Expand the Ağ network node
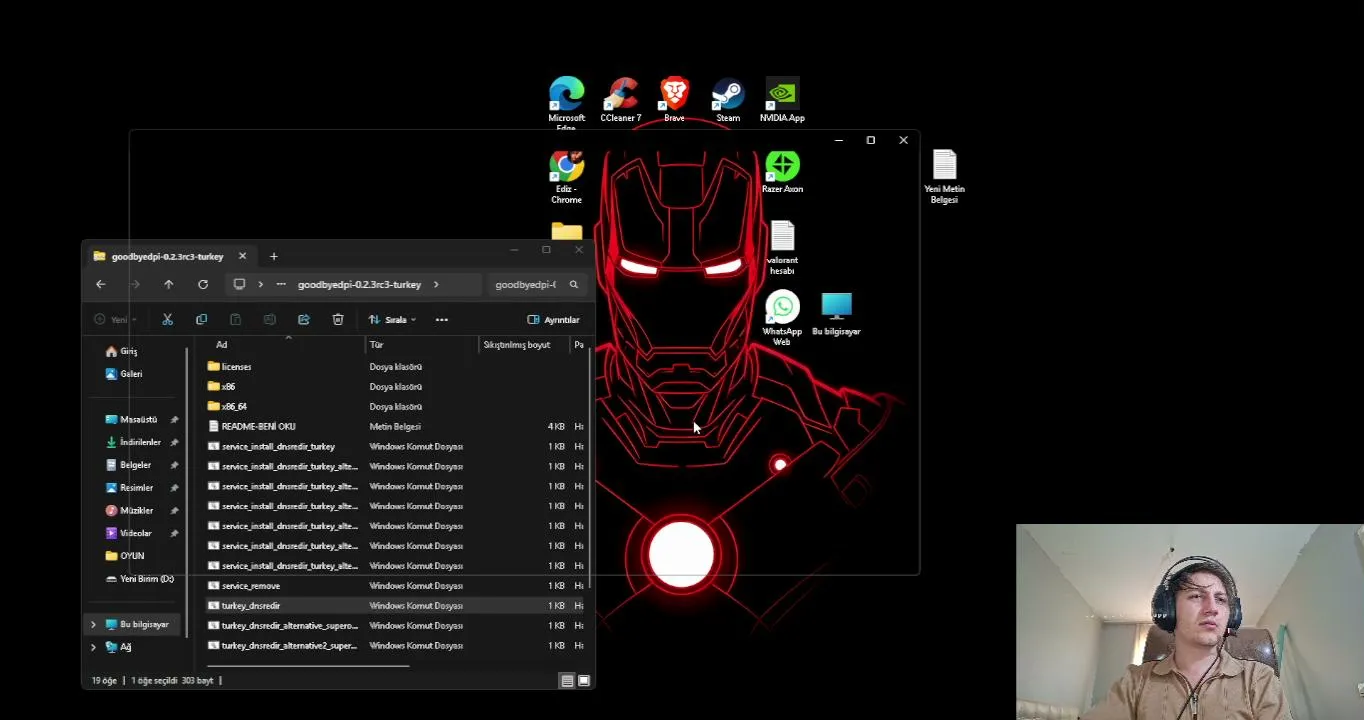The width and height of the screenshot is (1364, 720). 94,647
